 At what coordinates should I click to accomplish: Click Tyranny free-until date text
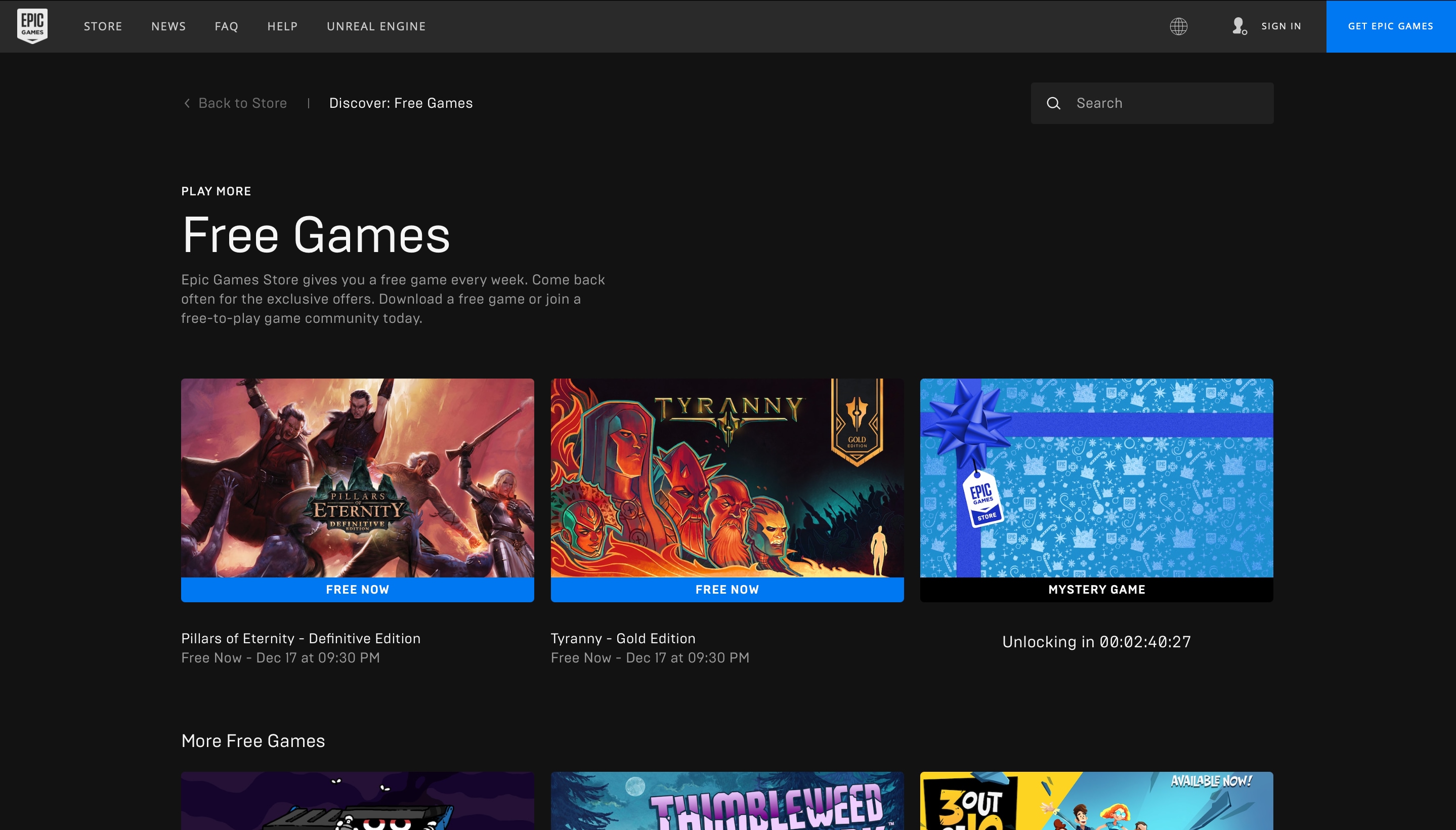coord(650,658)
